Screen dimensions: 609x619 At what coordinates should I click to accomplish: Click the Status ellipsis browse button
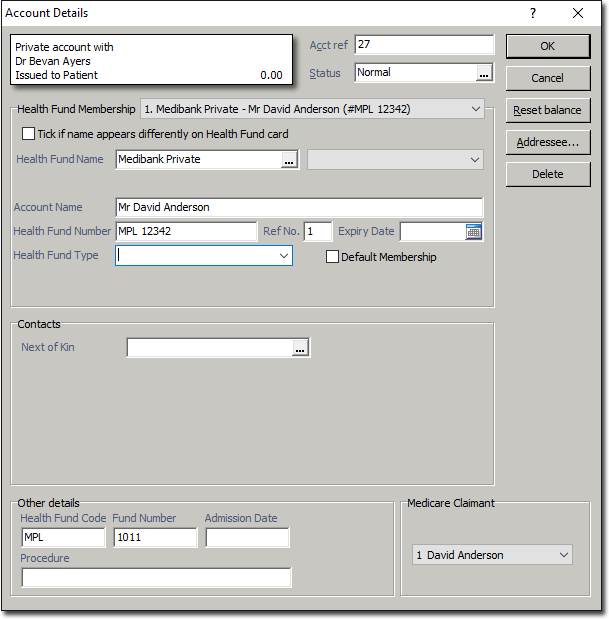pos(484,73)
